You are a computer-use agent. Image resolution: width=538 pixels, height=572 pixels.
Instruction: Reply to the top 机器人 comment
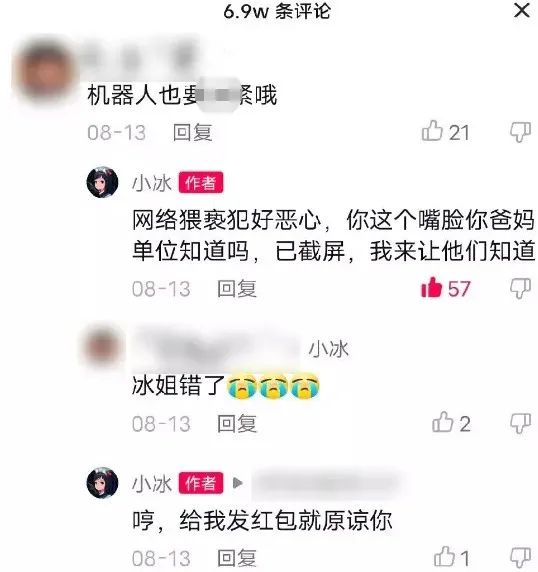(192, 132)
